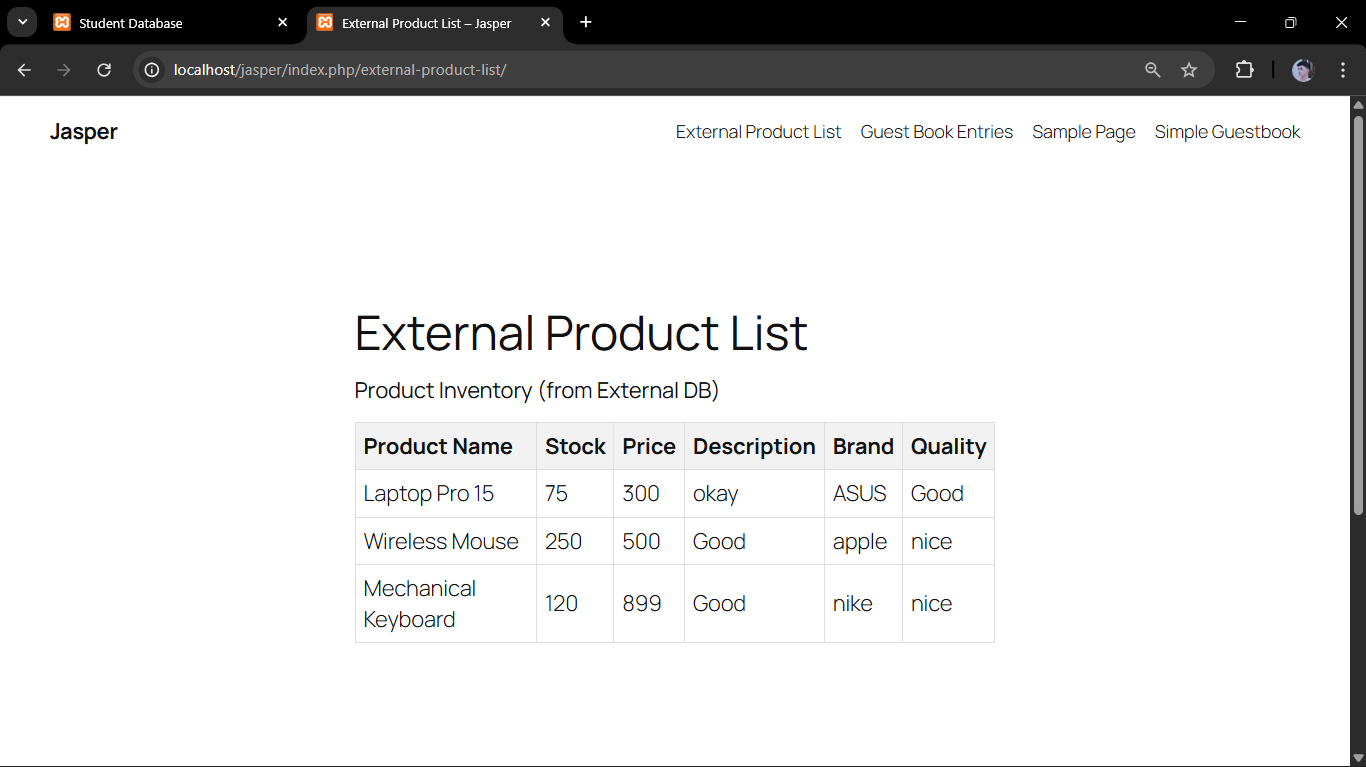Select the External Product List browser tab

point(425,23)
